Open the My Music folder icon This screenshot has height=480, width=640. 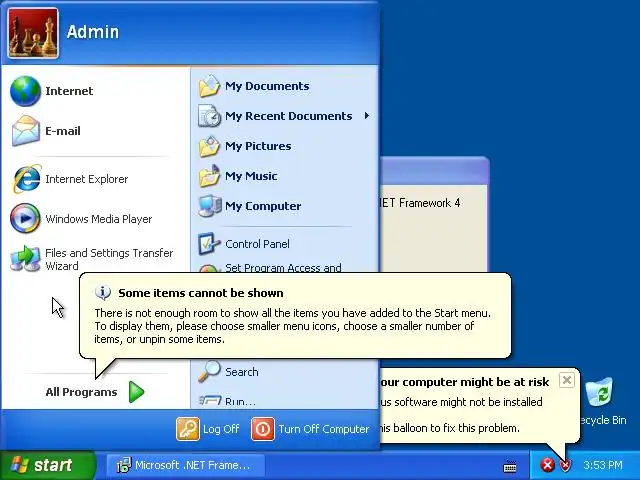[209, 176]
